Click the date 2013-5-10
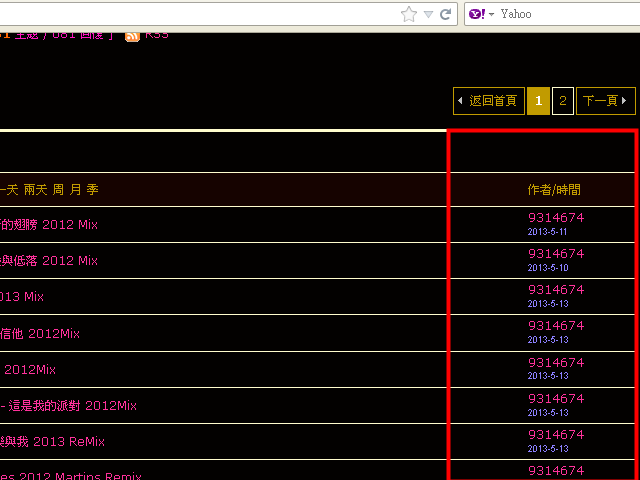This screenshot has height=480, width=640. click(548, 268)
